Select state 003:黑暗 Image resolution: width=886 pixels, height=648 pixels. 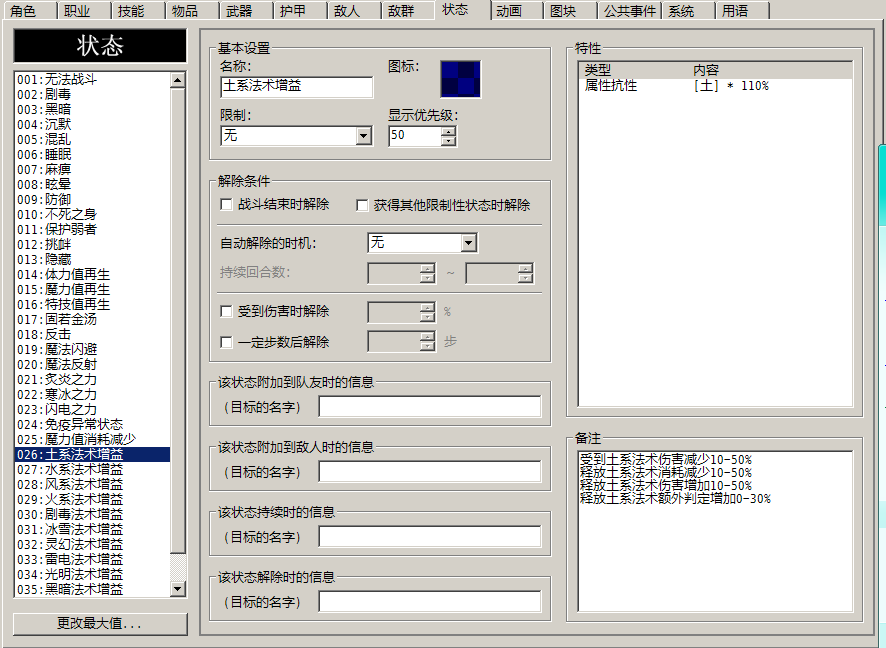(x=93, y=110)
